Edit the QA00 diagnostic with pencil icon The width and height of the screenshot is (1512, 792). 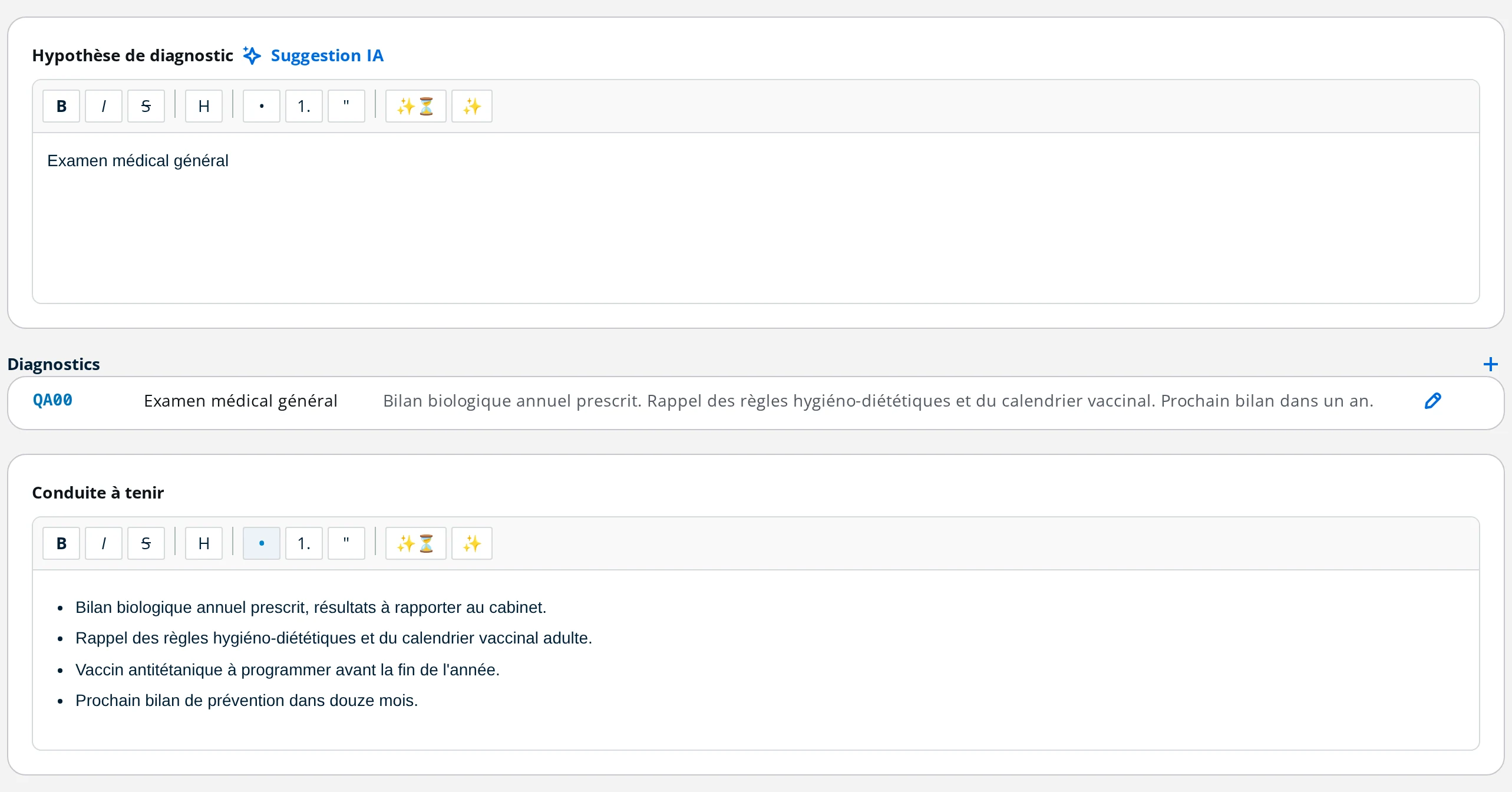1433,401
